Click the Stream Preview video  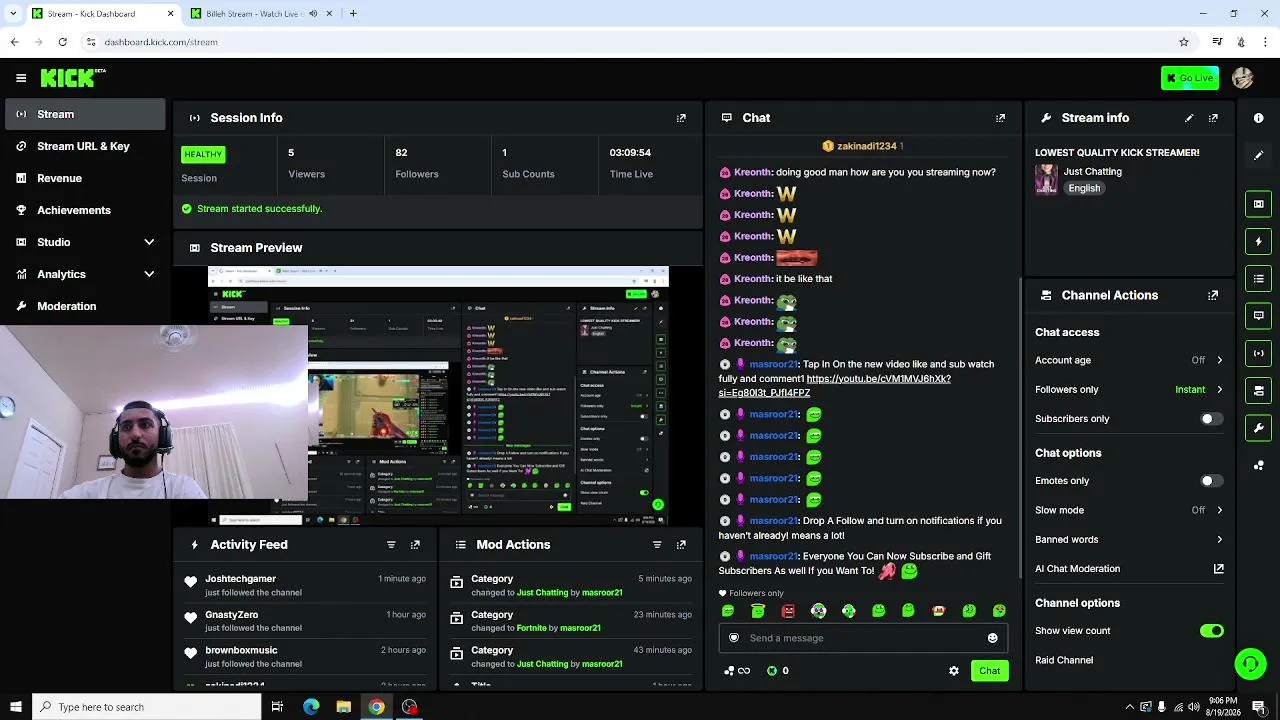click(x=438, y=395)
